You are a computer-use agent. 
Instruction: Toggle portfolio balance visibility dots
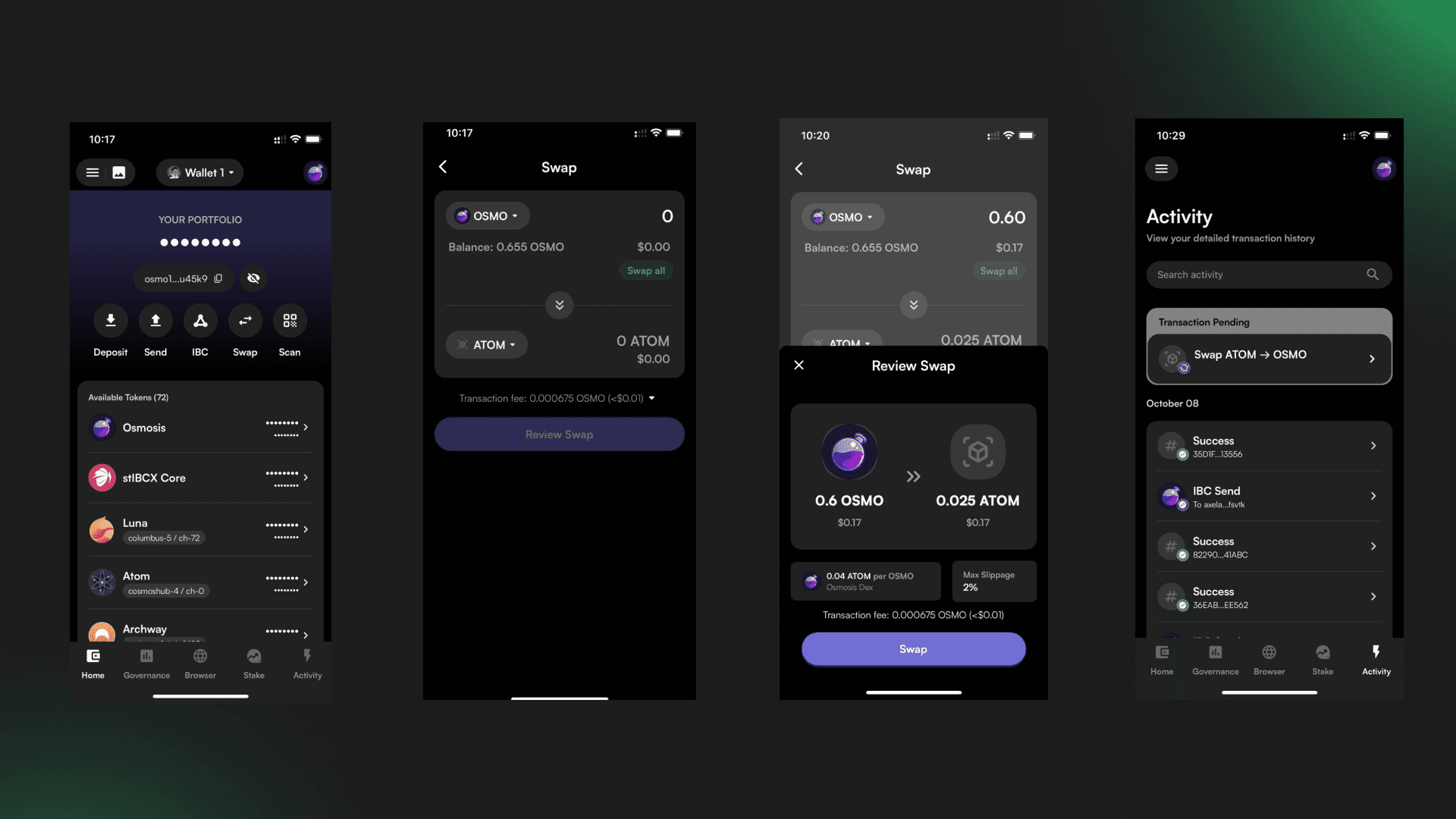(x=254, y=278)
